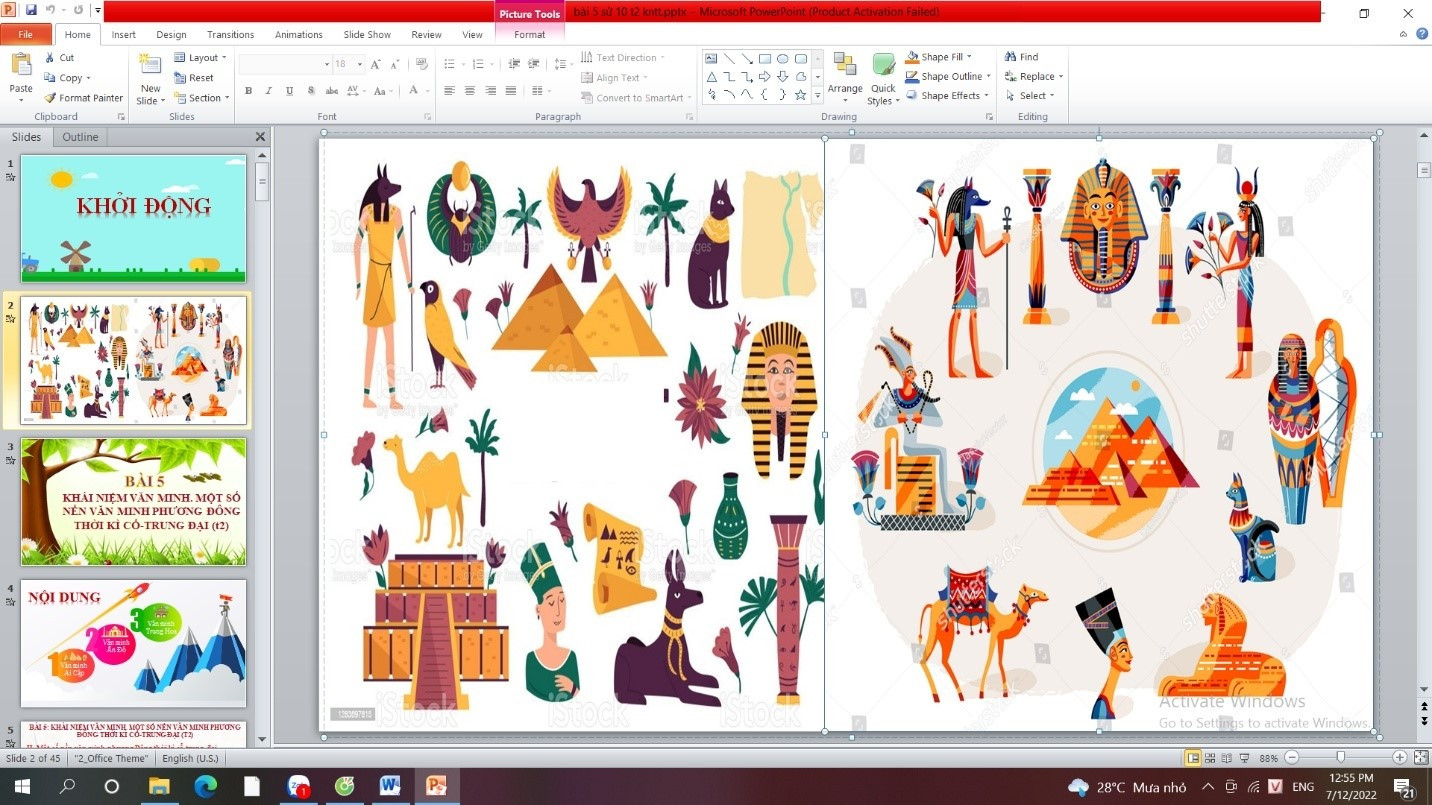Choose the right arrow shape in gallery

[x=764, y=77]
